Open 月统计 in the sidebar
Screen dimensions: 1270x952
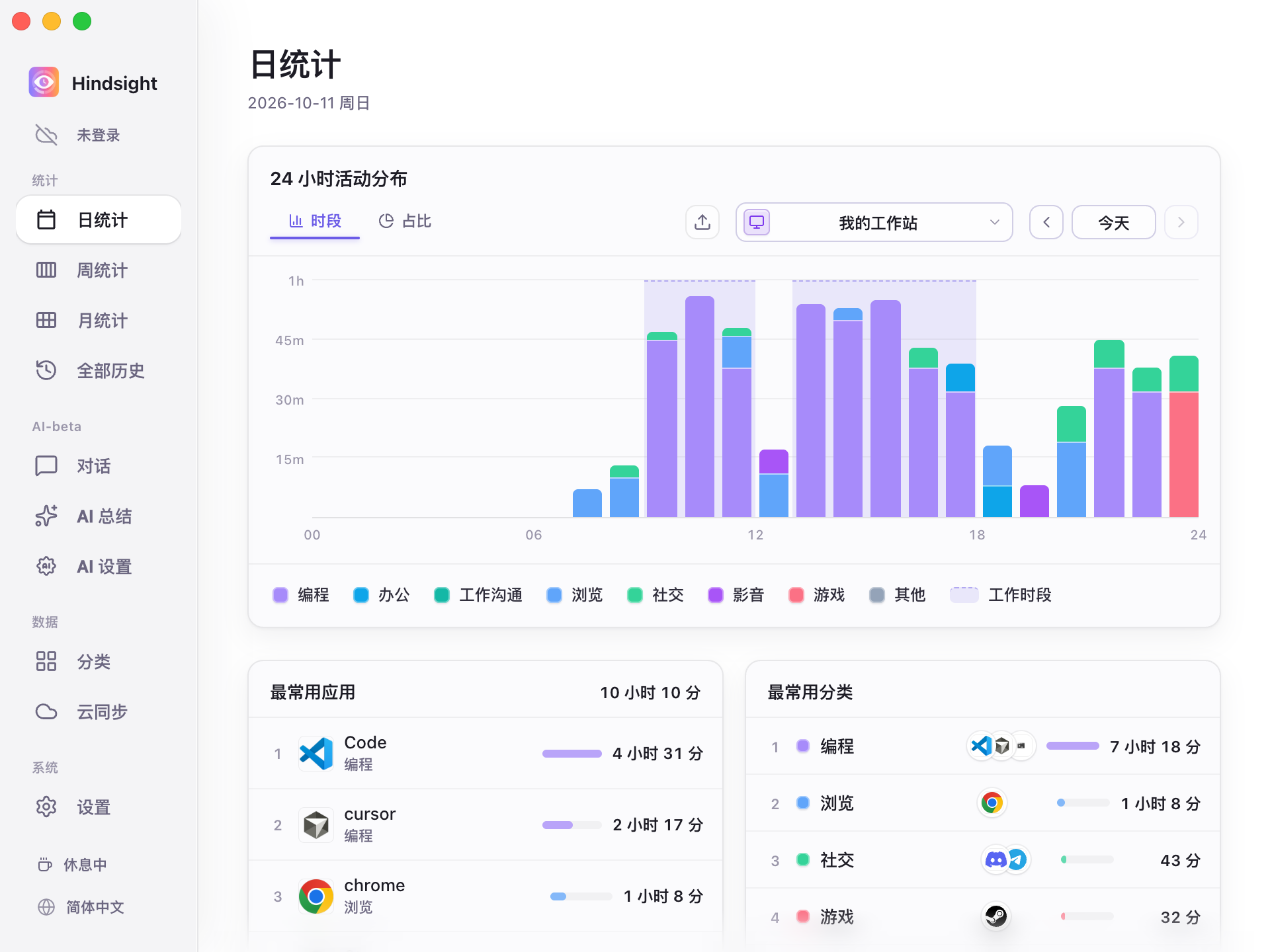pos(99,320)
